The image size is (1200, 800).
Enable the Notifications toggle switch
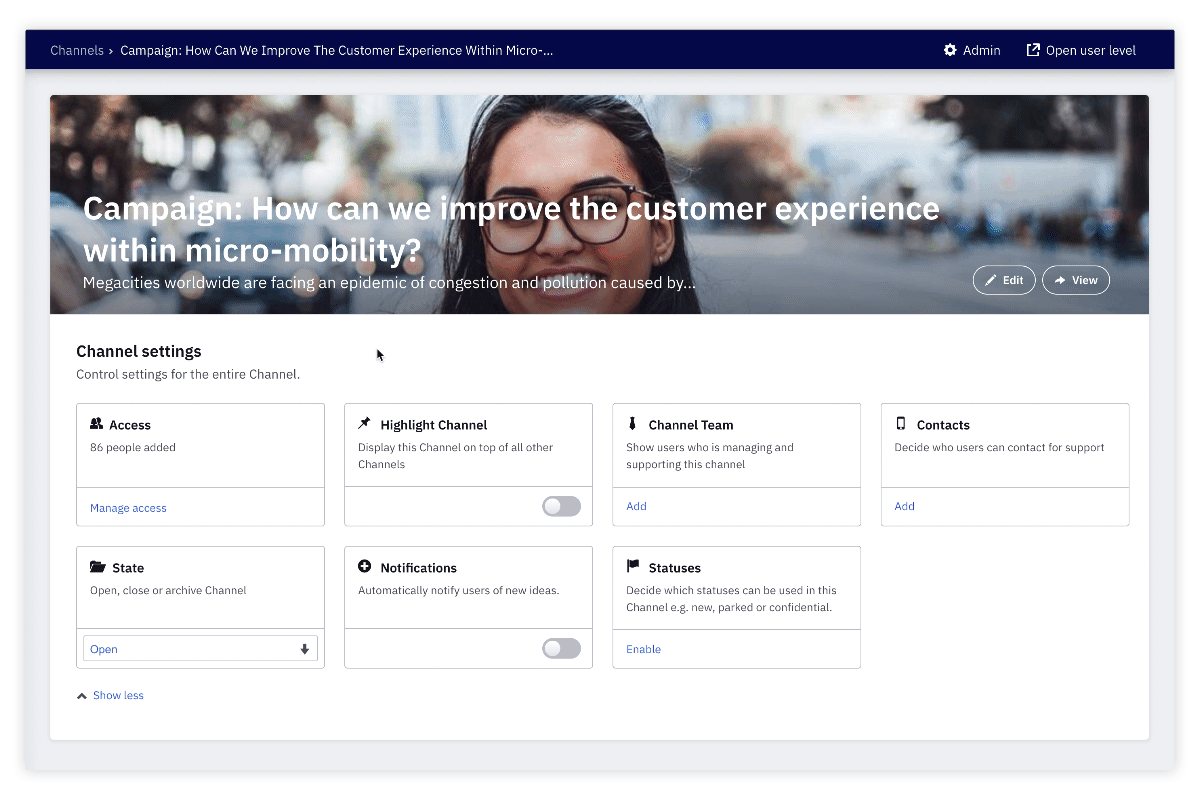coord(561,649)
